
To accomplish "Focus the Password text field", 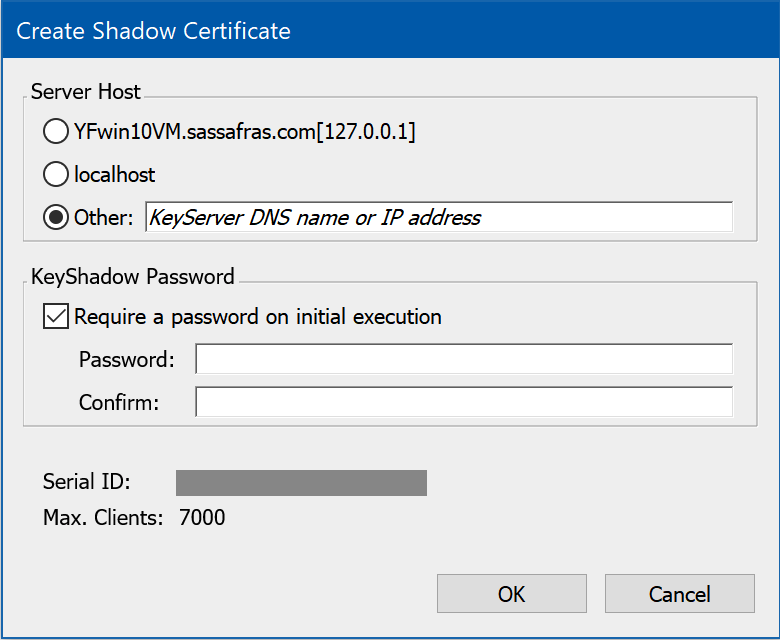I will tap(463, 359).
